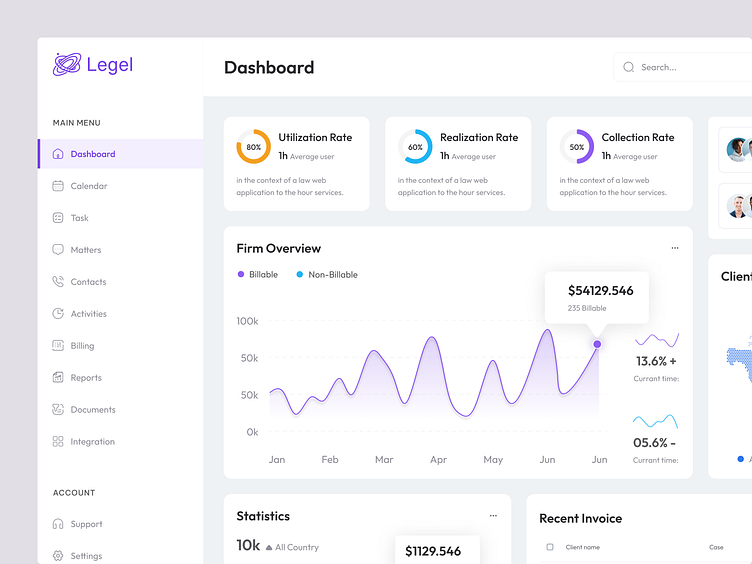The image size is (752, 564).
Task: Expand the Statistics card options menu
Action: pos(493,516)
